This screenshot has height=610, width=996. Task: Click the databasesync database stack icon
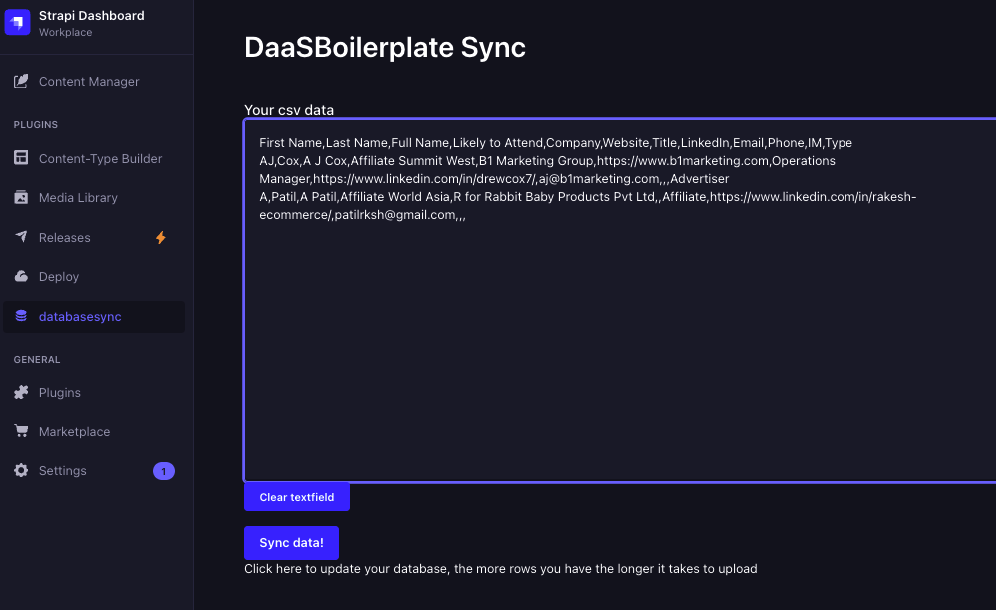pos(21,316)
